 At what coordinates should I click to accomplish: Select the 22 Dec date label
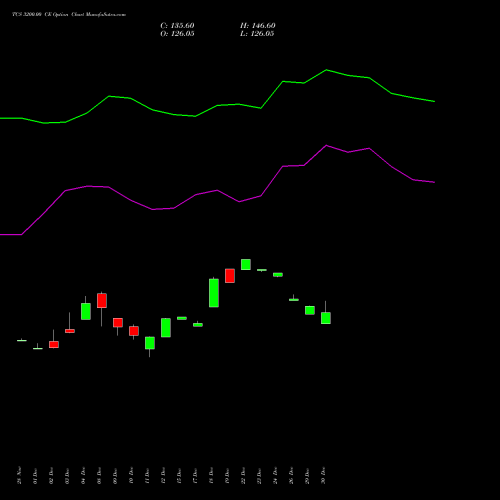243,475
